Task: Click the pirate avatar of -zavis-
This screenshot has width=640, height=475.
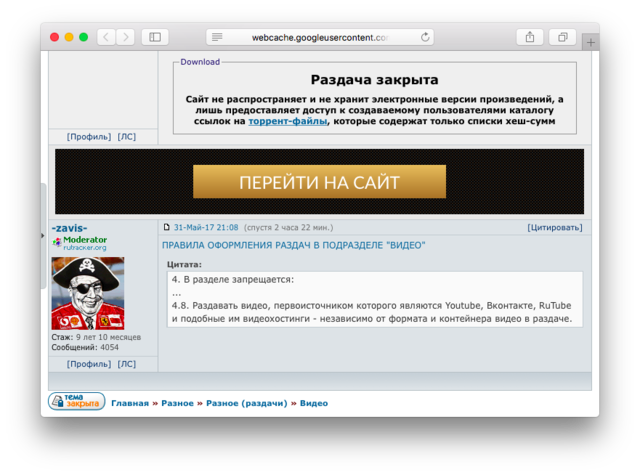Action: (88, 293)
